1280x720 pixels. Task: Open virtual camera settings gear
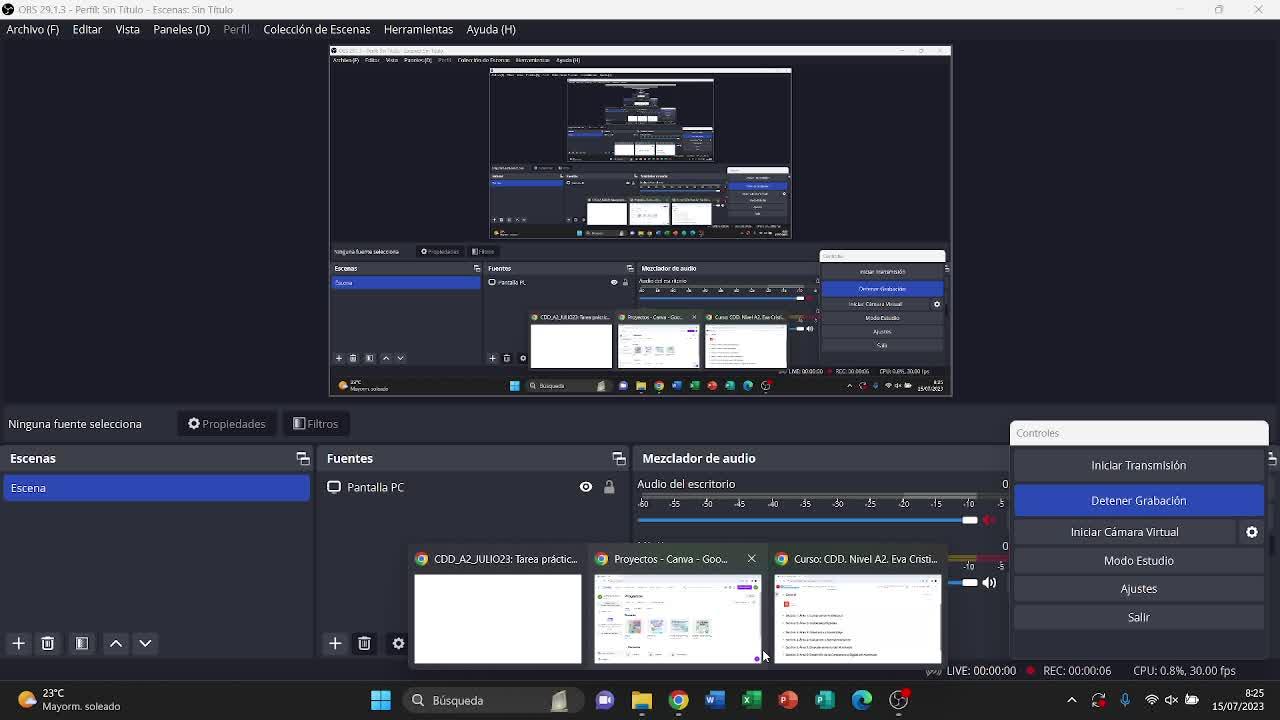point(1251,532)
